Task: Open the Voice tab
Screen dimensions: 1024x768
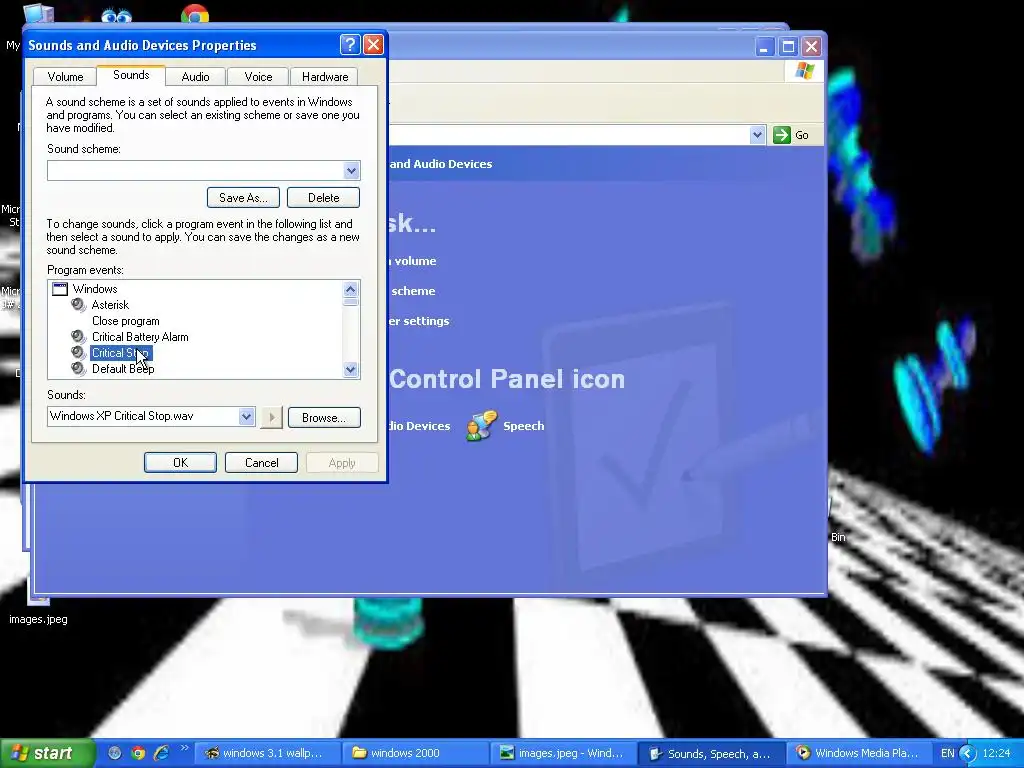Action: pos(258,76)
